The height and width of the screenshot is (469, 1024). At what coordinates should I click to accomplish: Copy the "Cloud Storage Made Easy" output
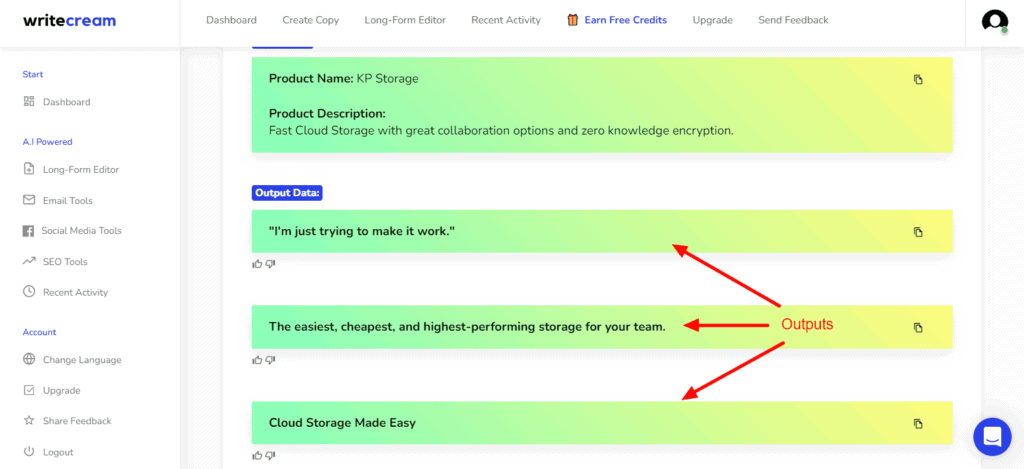pos(918,423)
